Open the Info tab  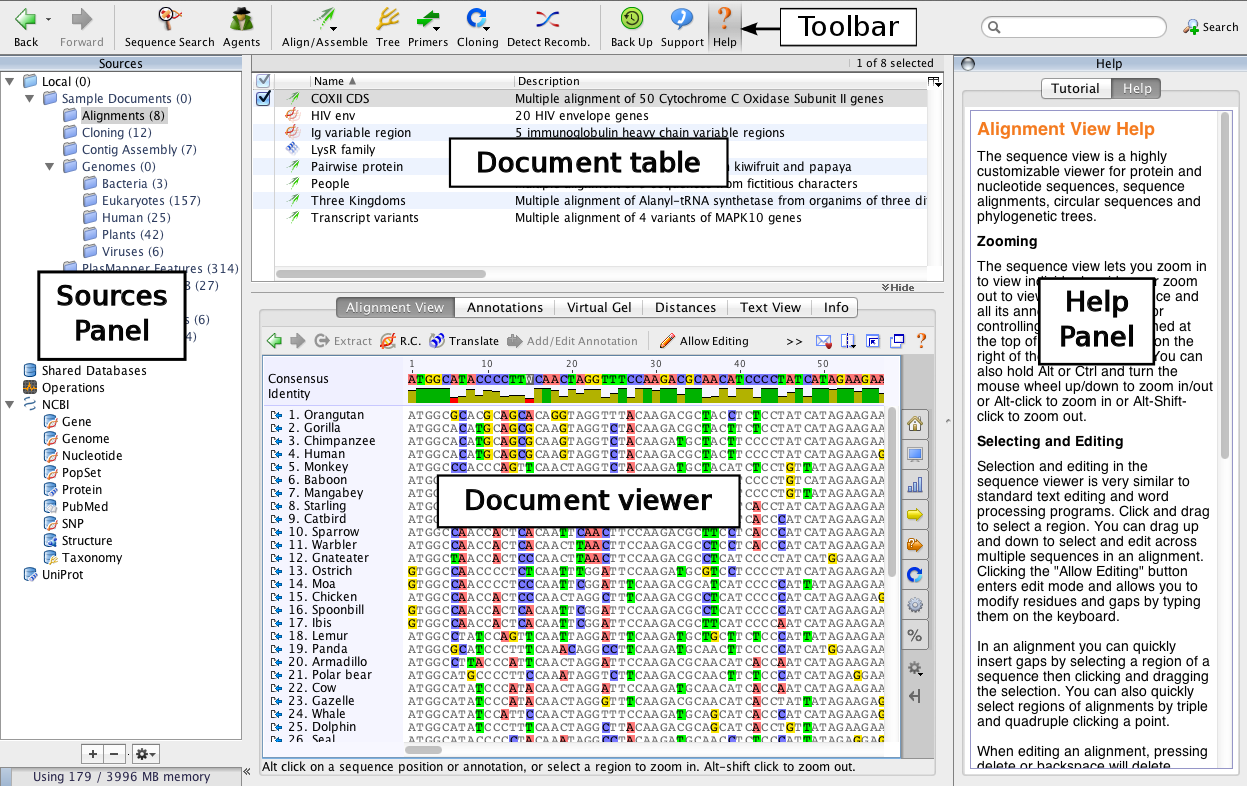(836, 307)
